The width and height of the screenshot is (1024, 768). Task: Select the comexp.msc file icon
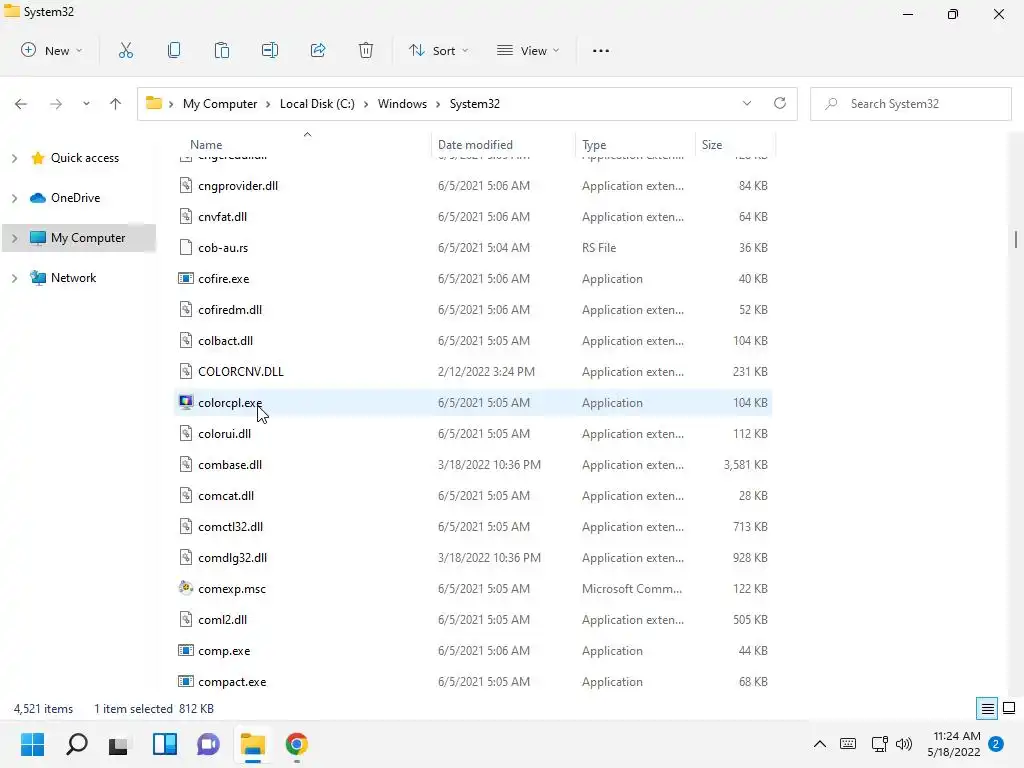click(186, 588)
